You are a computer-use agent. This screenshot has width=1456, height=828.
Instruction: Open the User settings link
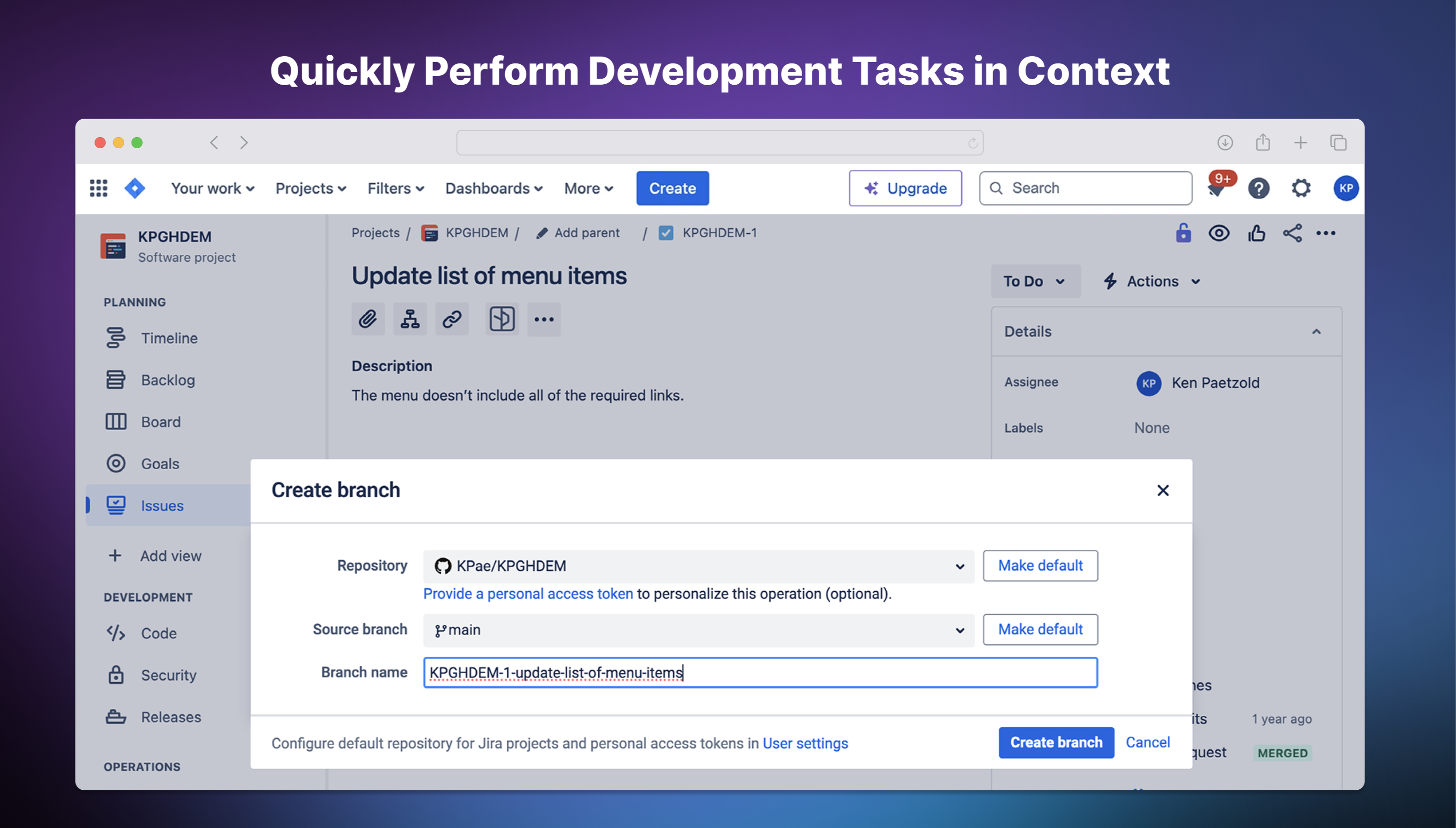[x=805, y=743]
